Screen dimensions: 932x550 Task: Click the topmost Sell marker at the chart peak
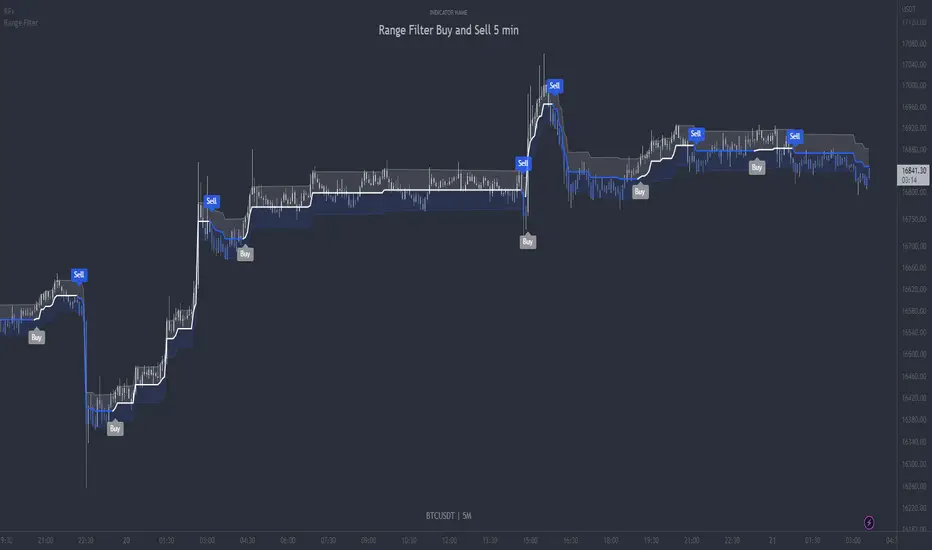point(555,86)
